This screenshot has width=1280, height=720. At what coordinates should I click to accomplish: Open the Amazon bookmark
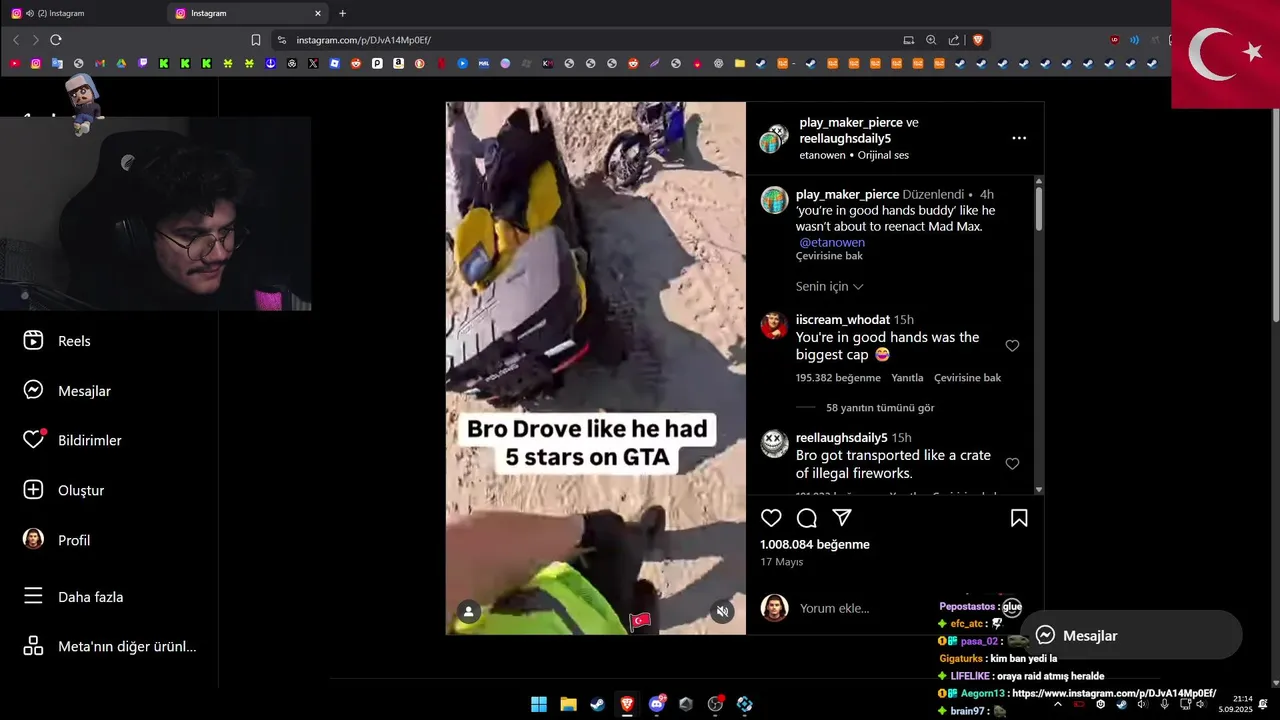click(x=398, y=63)
